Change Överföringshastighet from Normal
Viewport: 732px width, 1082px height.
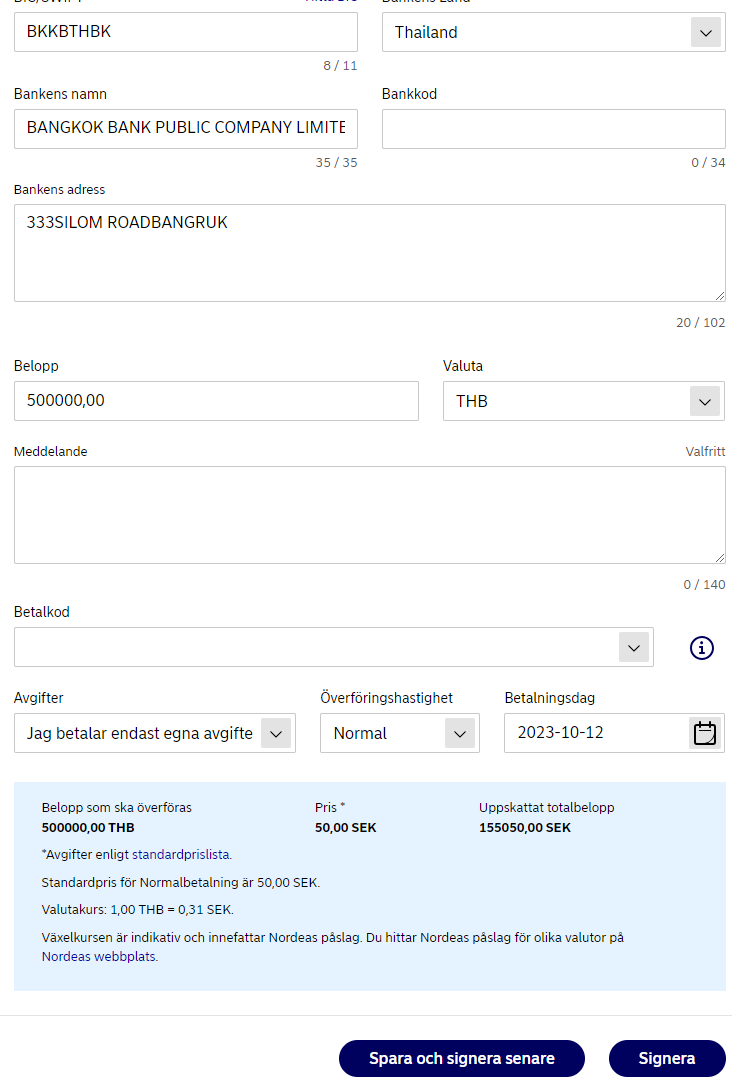tap(459, 733)
